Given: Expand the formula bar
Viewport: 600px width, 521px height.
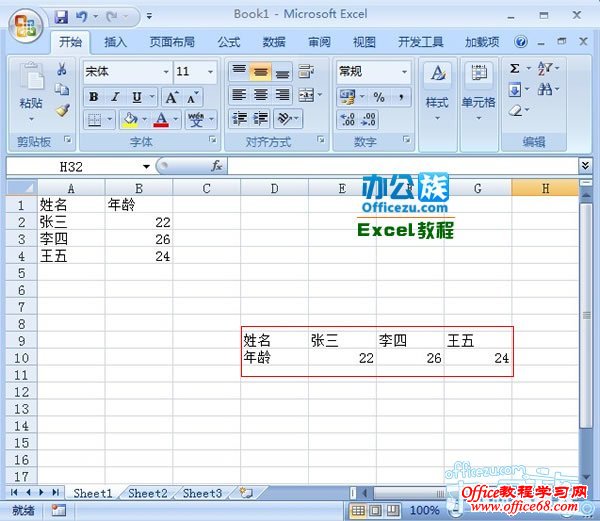Looking at the screenshot, I should pos(585,165).
